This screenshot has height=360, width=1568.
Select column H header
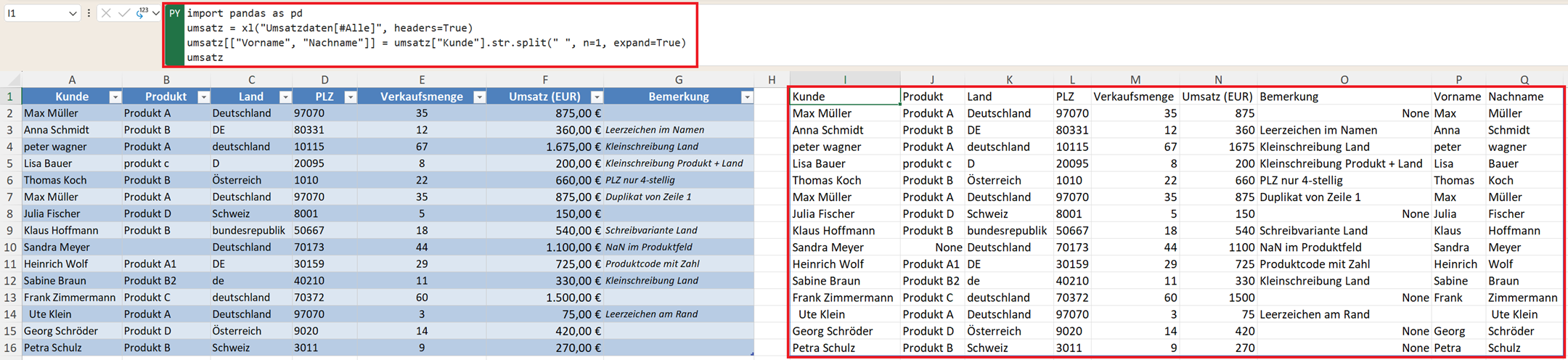(771, 80)
